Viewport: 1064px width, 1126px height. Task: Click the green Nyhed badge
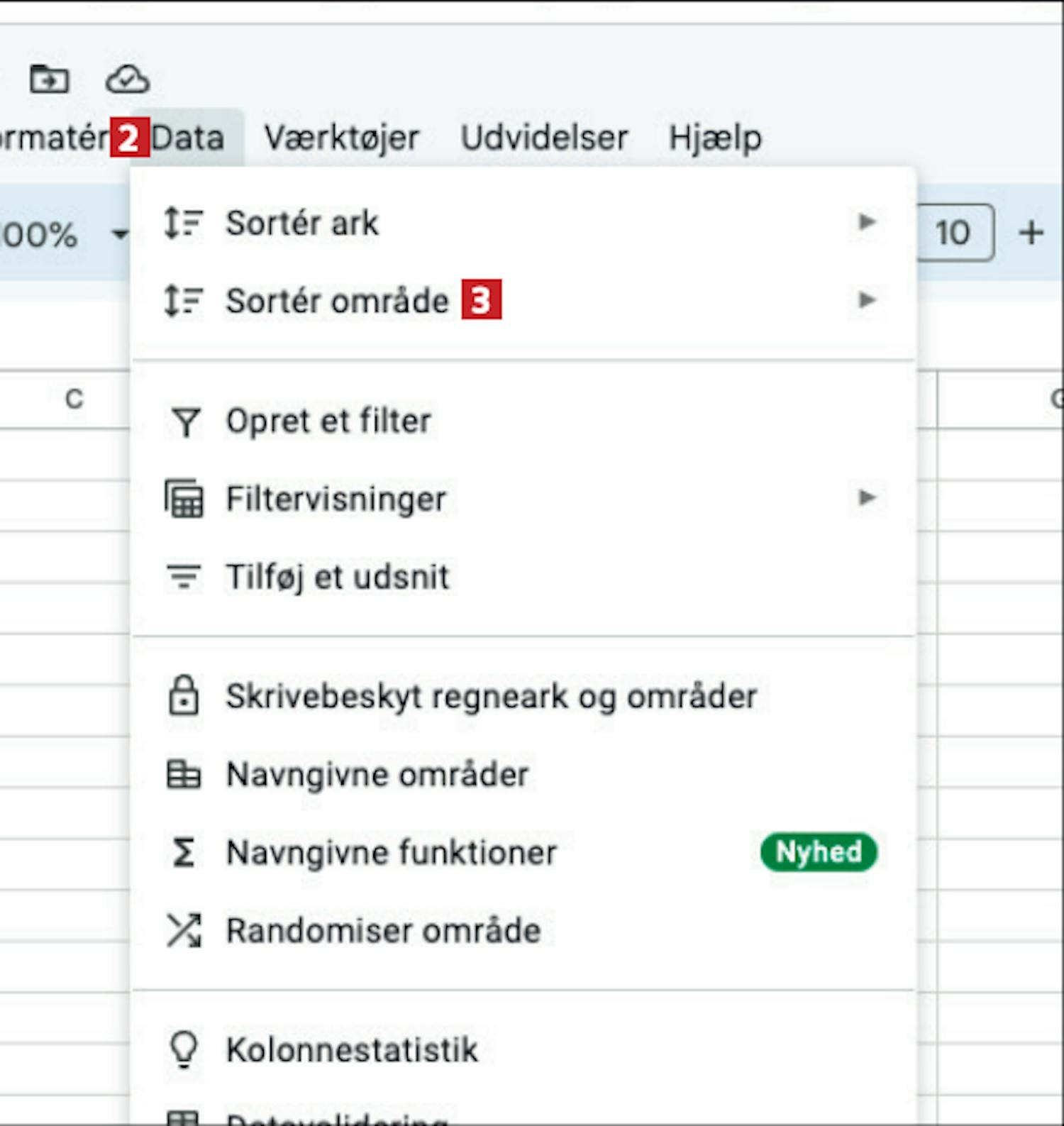(x=819, y=851)
